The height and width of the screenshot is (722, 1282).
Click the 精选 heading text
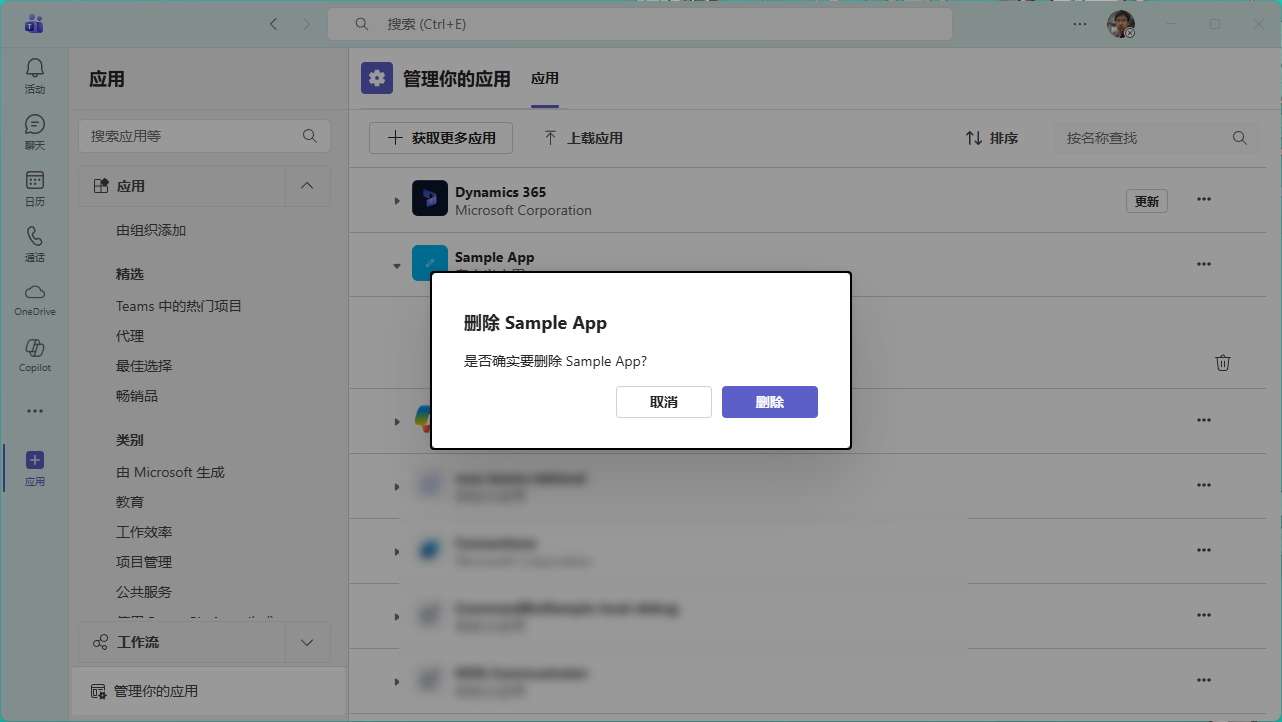click(x=130, y=274)
